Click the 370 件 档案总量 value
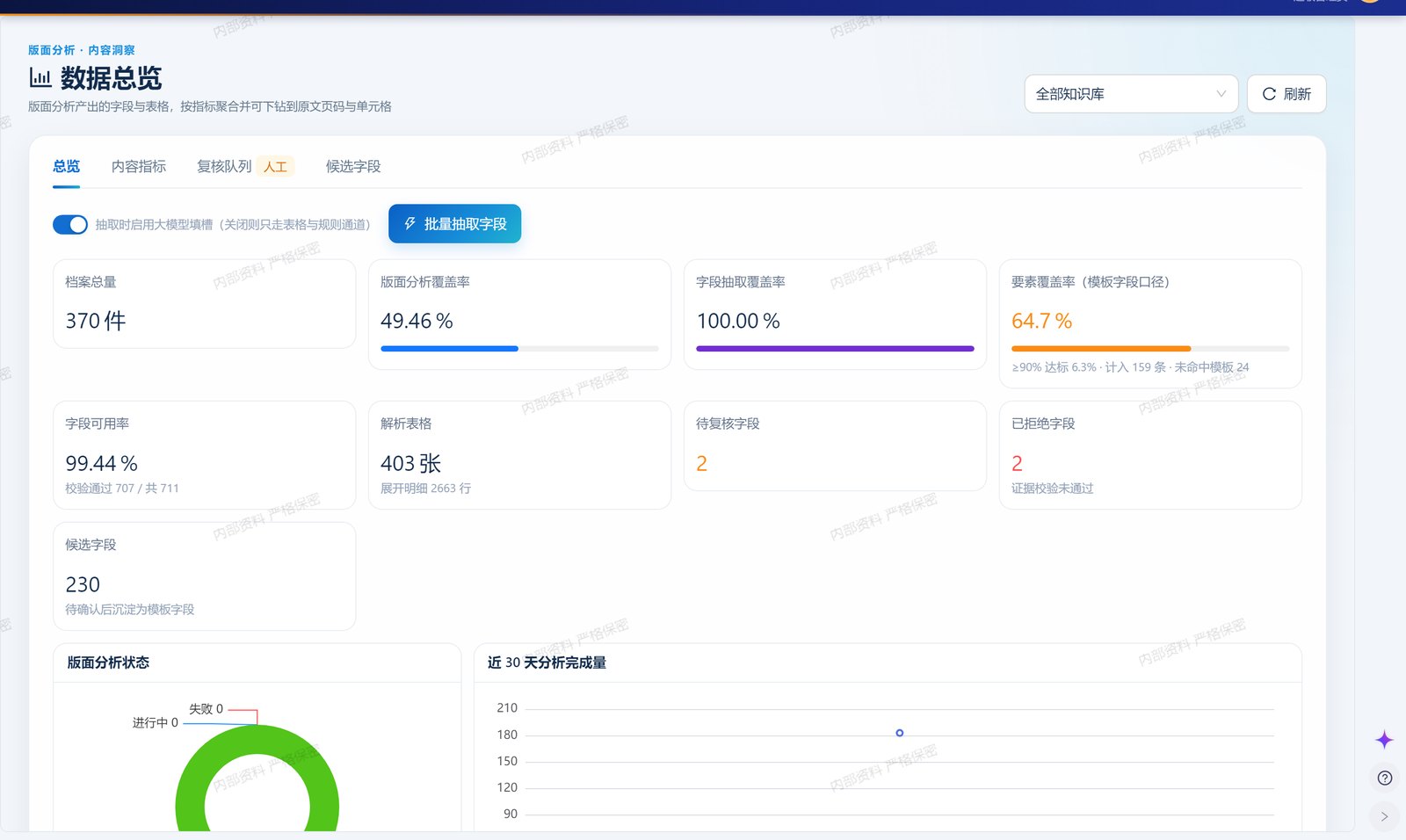Image resolution: width=1406 pixels, height=840 pixels. [96, 321]
